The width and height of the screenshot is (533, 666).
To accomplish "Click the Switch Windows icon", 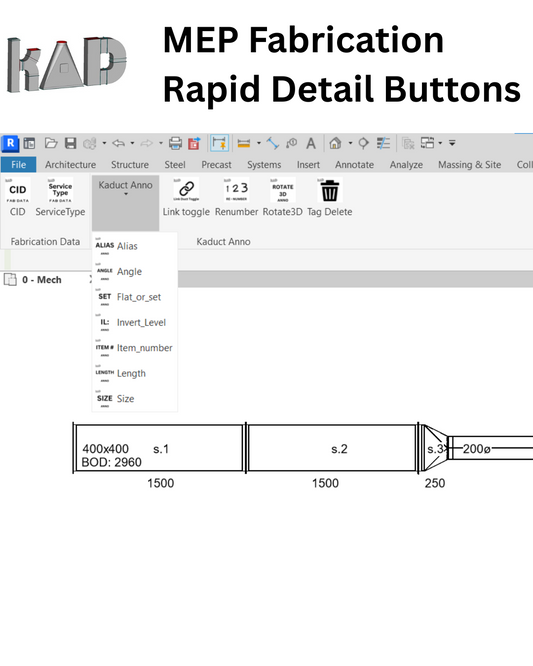I will (427, 143).
